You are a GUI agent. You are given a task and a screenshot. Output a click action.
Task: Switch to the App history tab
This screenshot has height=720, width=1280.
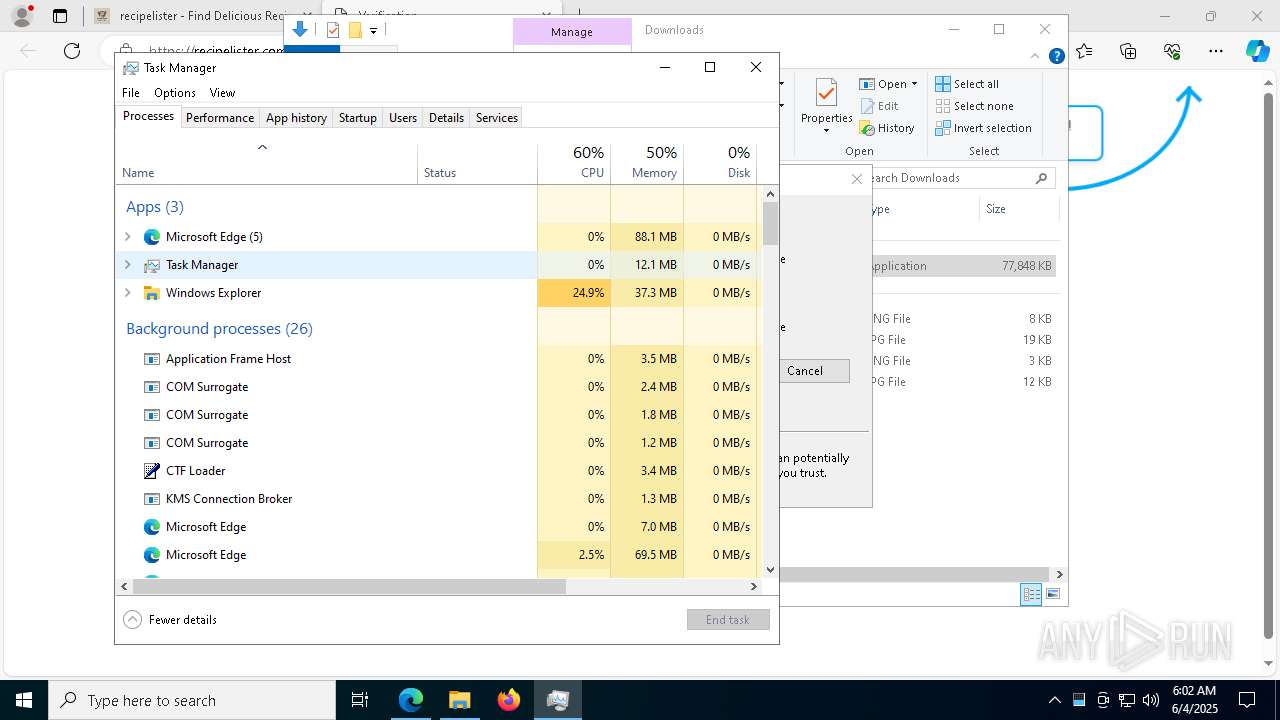tap(296, 118)
